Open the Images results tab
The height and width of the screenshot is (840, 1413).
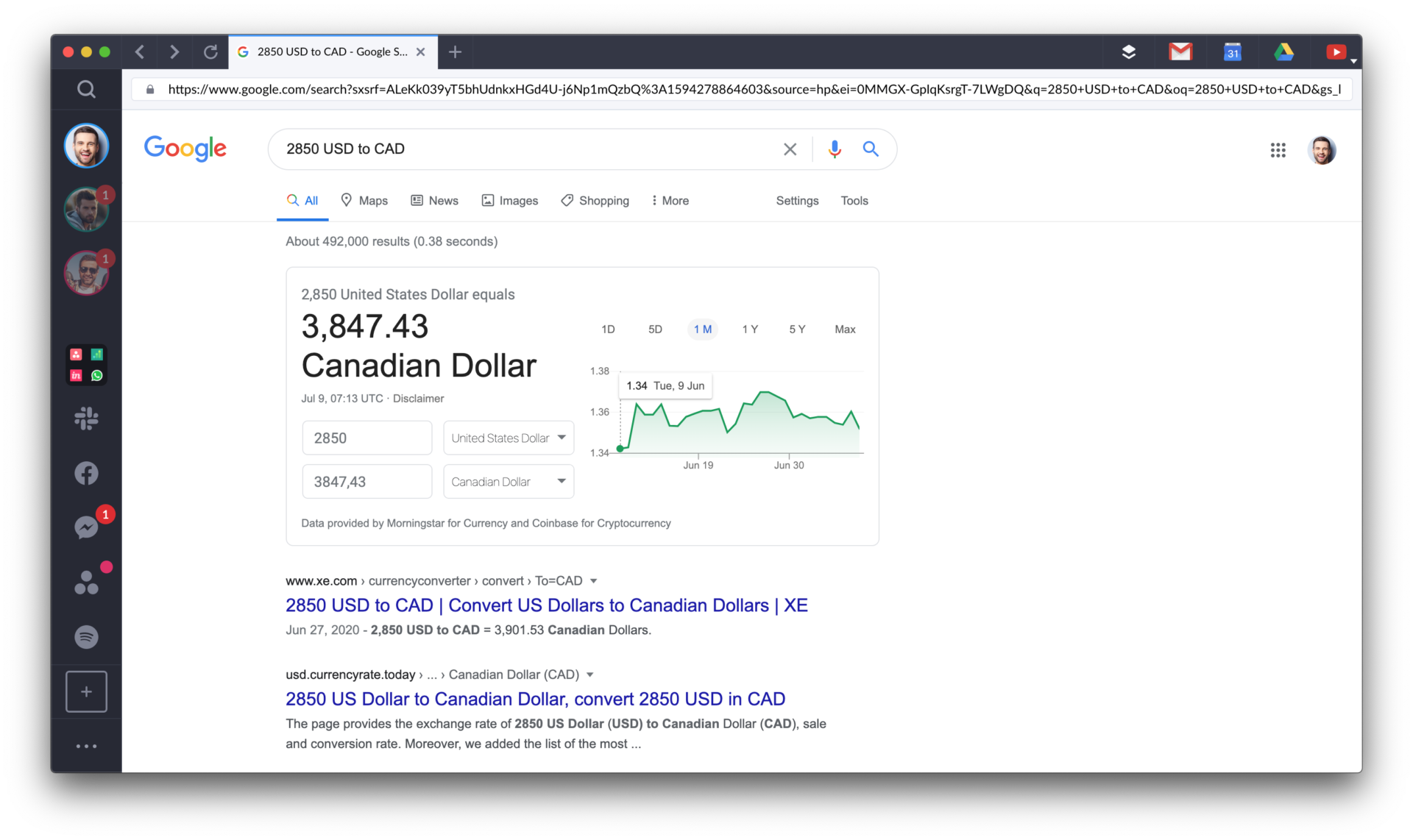[510, 201]
